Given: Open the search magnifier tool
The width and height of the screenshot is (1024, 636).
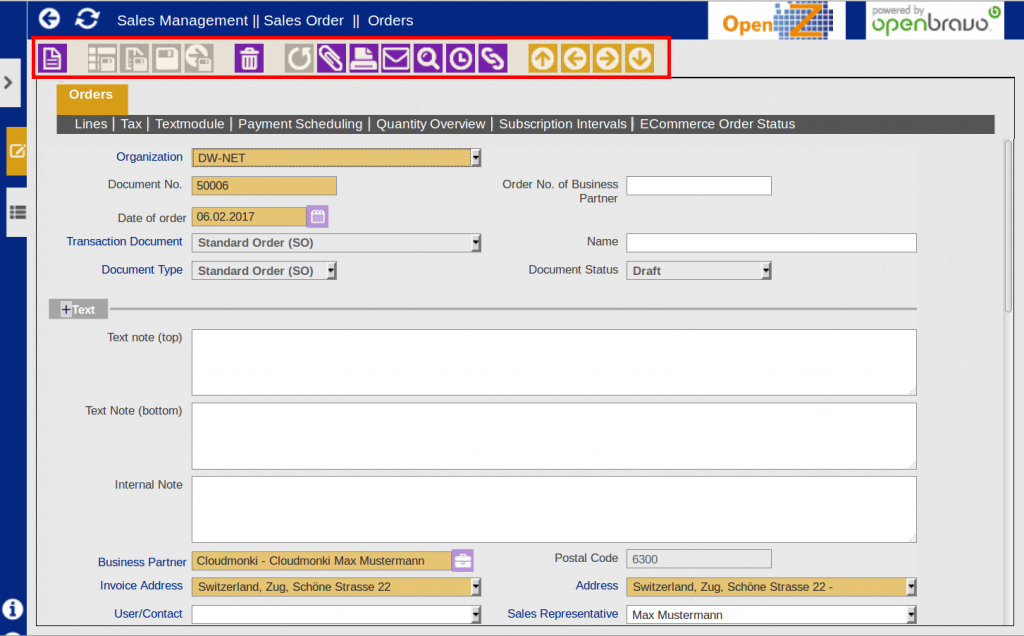Looking at the screenshot, I should click(x=428, y=59).
